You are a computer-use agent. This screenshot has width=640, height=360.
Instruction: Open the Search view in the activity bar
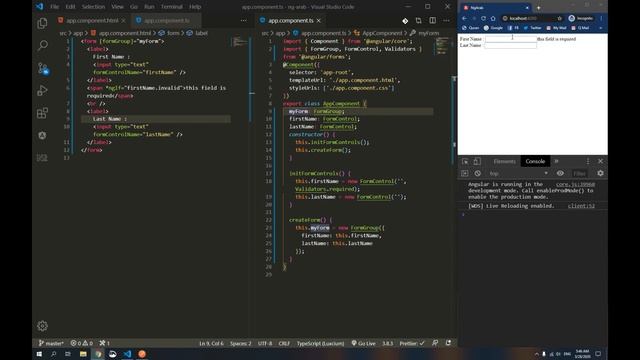pyautogui.click(x=42, y=45)
